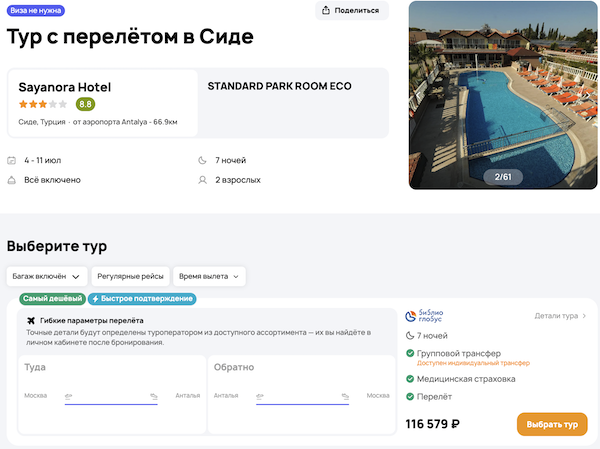
Task: Open the Время вылета dropdown
Action: pyautogui.click(x=209, y=275)
